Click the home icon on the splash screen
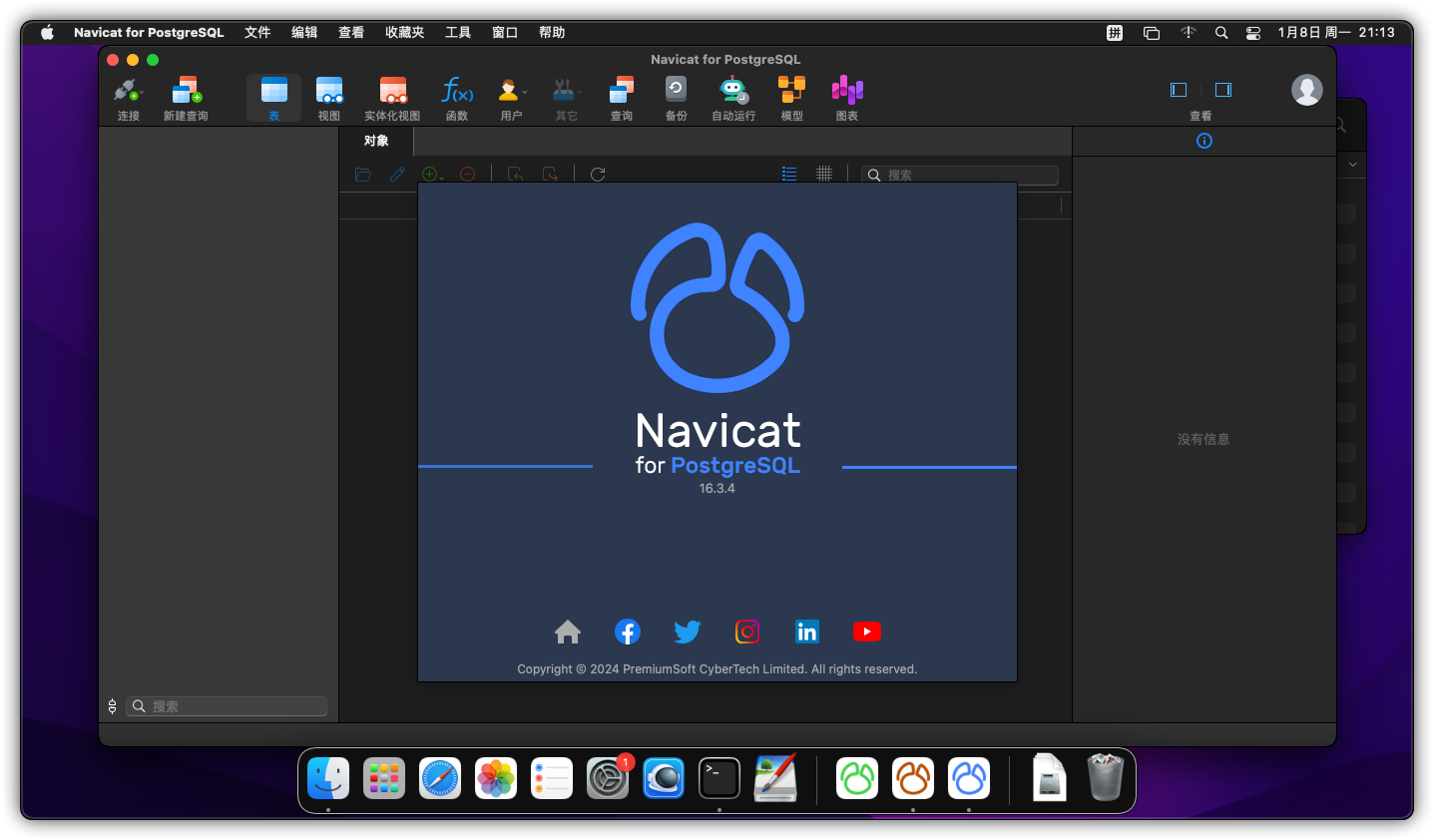The image size is (1434, 840). pos(568,631)
